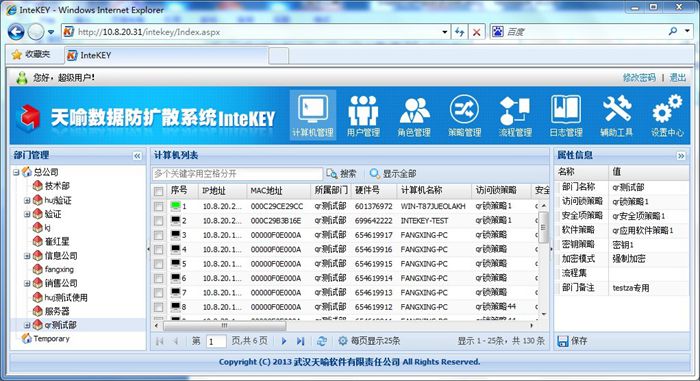The height and width of the screenshot is (381, 700).
Task: Open the 用户管理 user management icon
Action: 363,115
